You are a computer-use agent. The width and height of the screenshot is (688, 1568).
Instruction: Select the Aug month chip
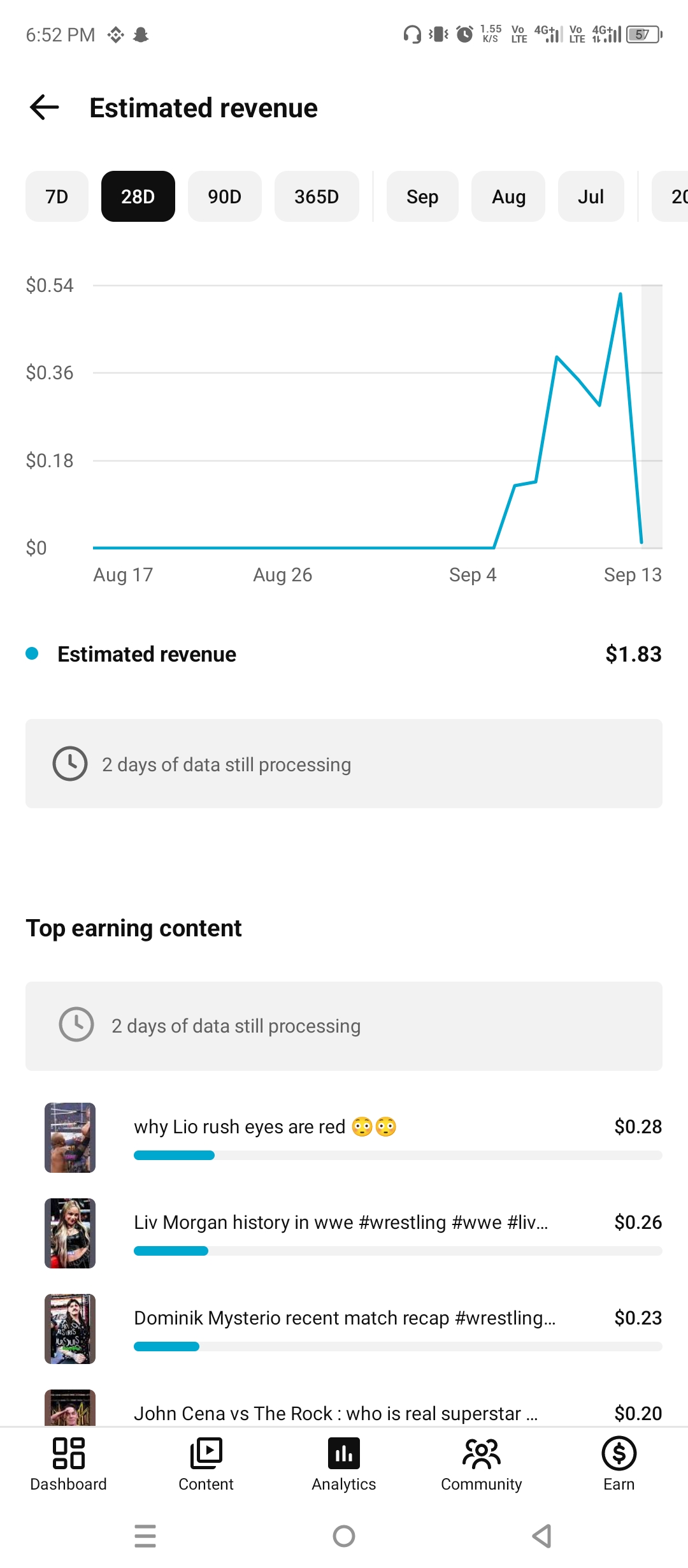[508, 196]
